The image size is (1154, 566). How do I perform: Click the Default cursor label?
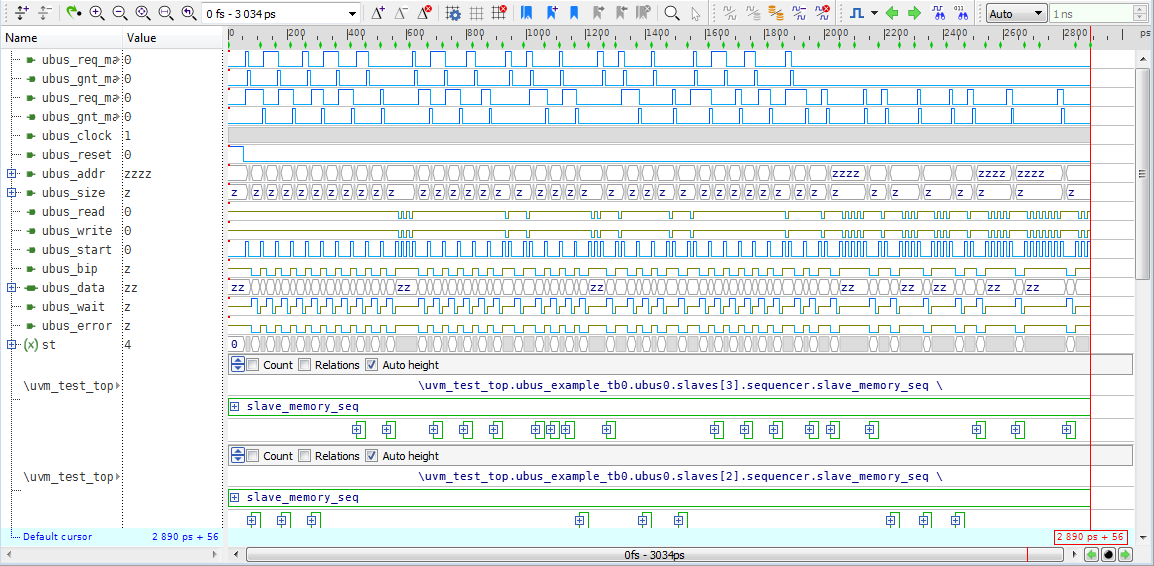[57, 537]
